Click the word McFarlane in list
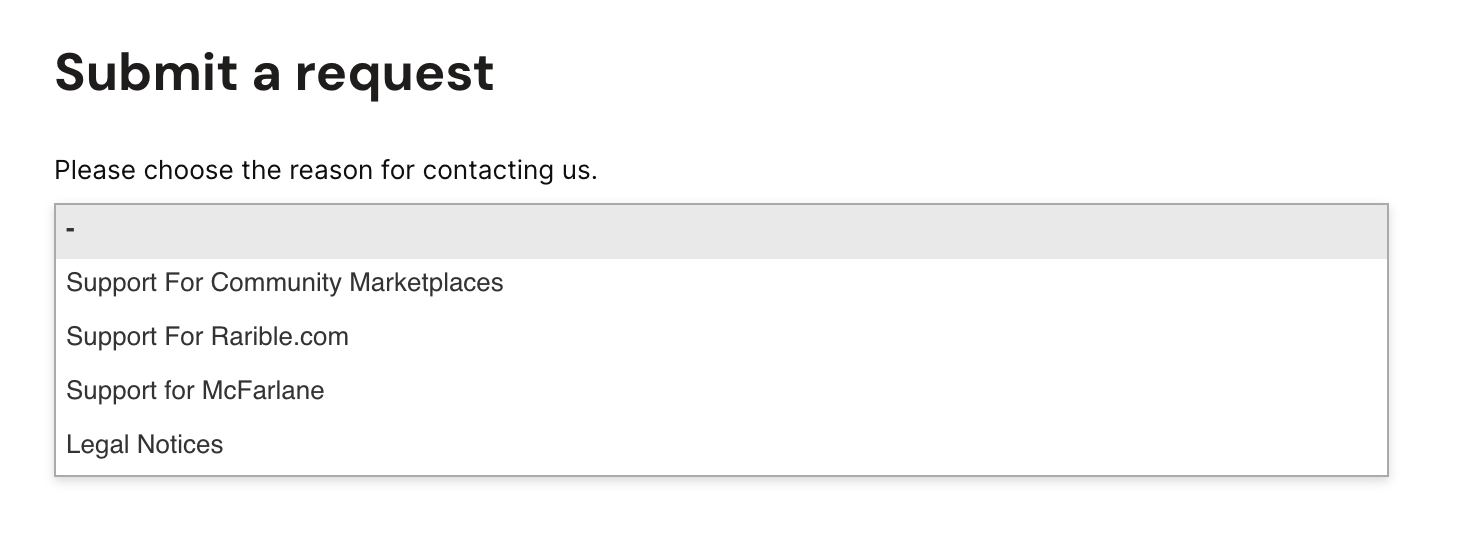Viewport: 1484px width, 550px height. pyautogui.click(x=263, y=390)
